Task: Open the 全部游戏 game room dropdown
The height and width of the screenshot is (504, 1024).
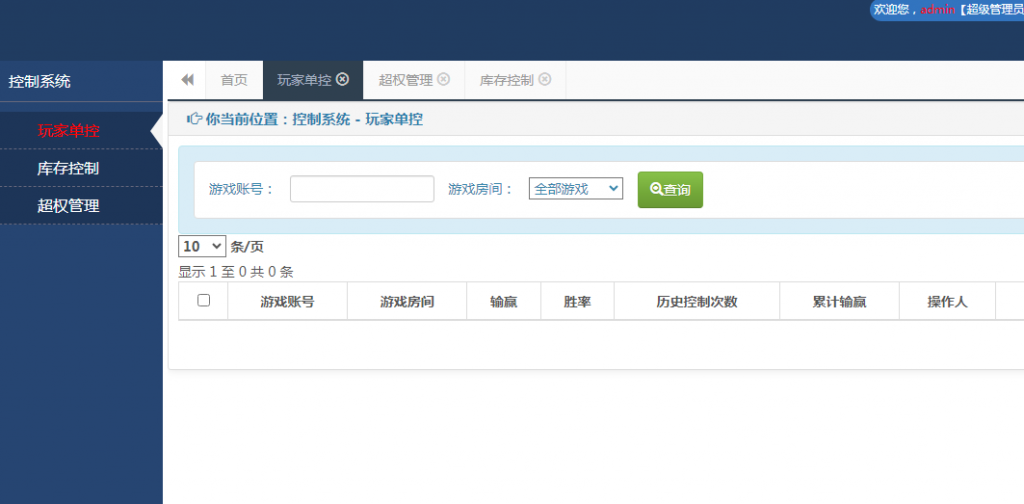Action: (x=575, y=188)
